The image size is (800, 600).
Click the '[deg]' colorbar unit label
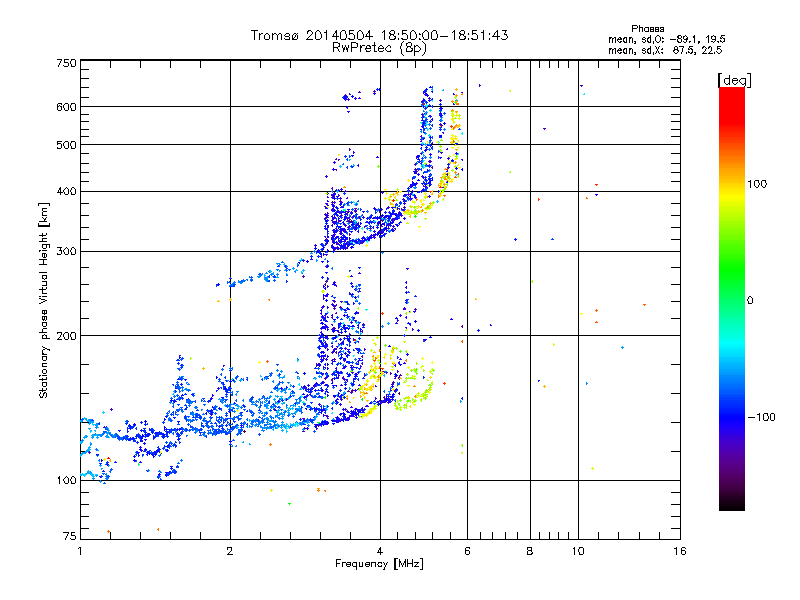734,80
